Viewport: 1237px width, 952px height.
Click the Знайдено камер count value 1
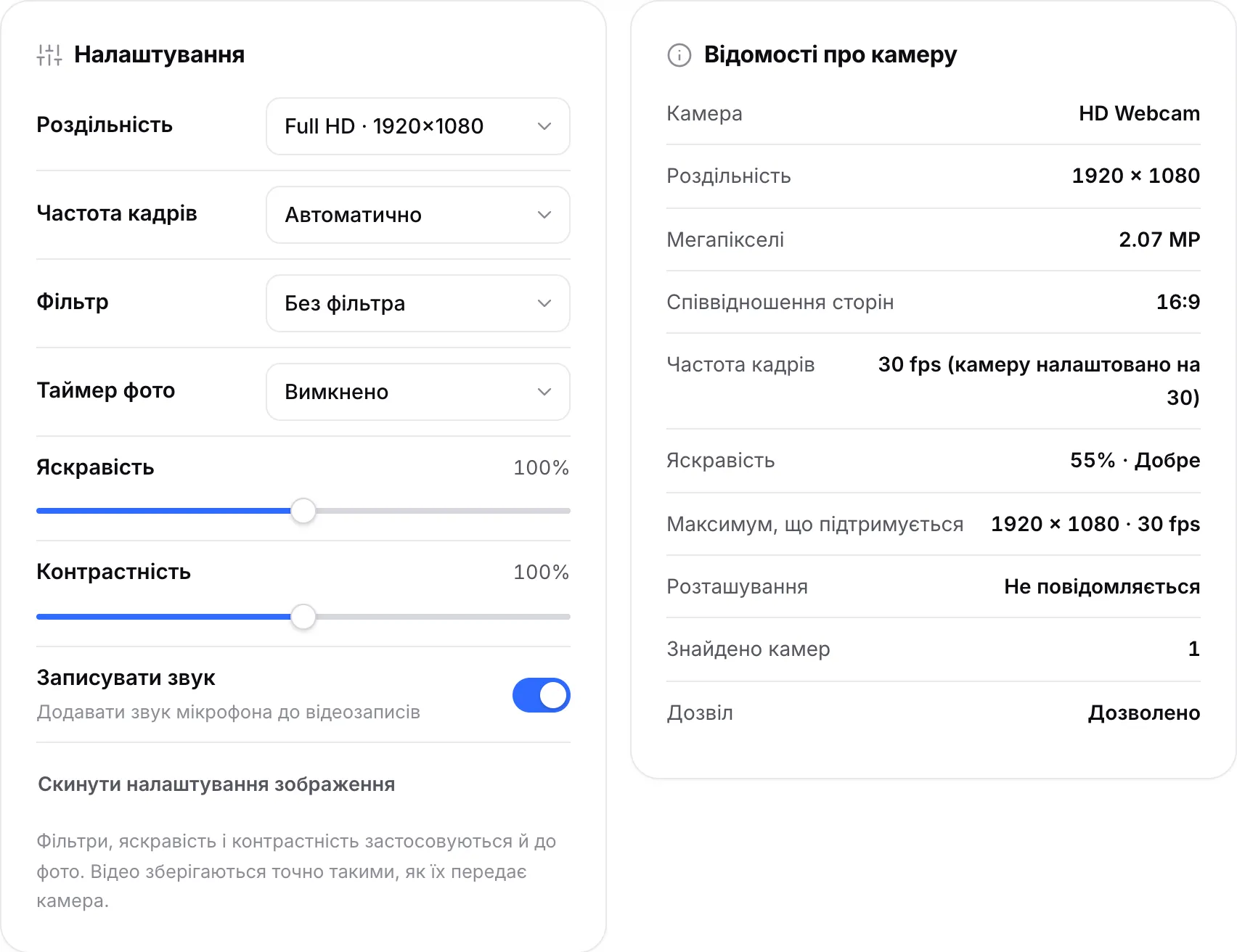[x=1194, y=649]
